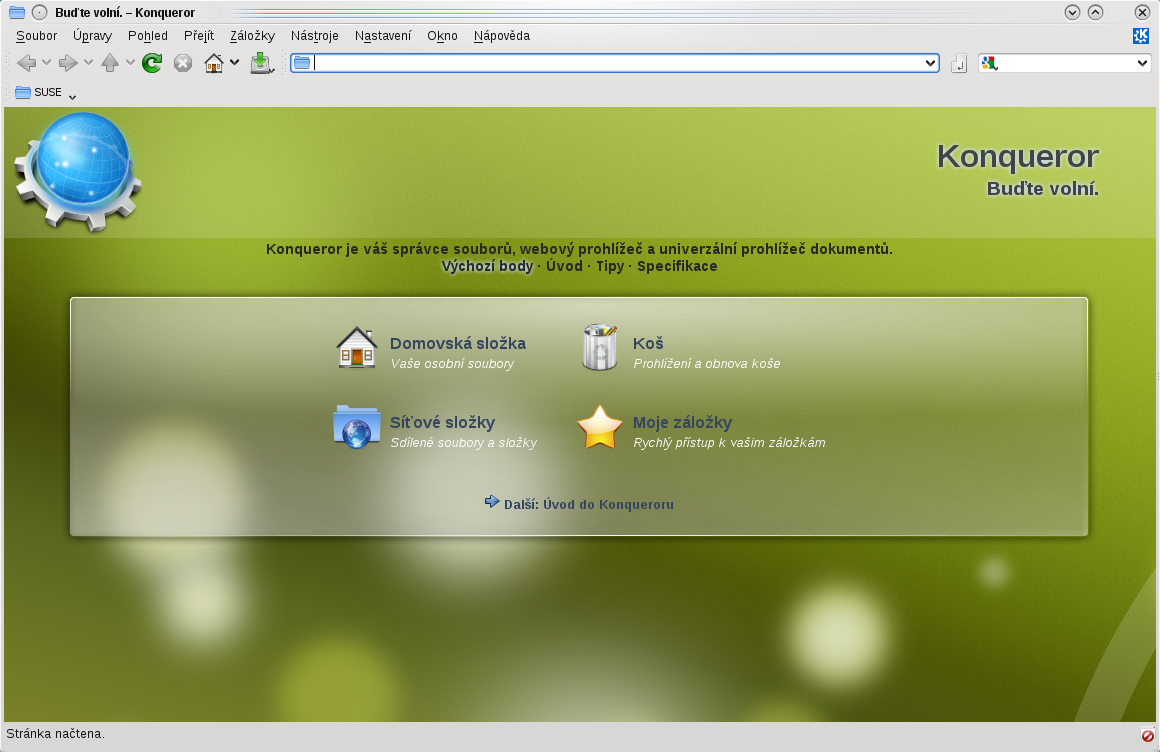Click the Stránka načtena status text
Viewport: 1160px width, 752px height.
(x=55, y=734)
